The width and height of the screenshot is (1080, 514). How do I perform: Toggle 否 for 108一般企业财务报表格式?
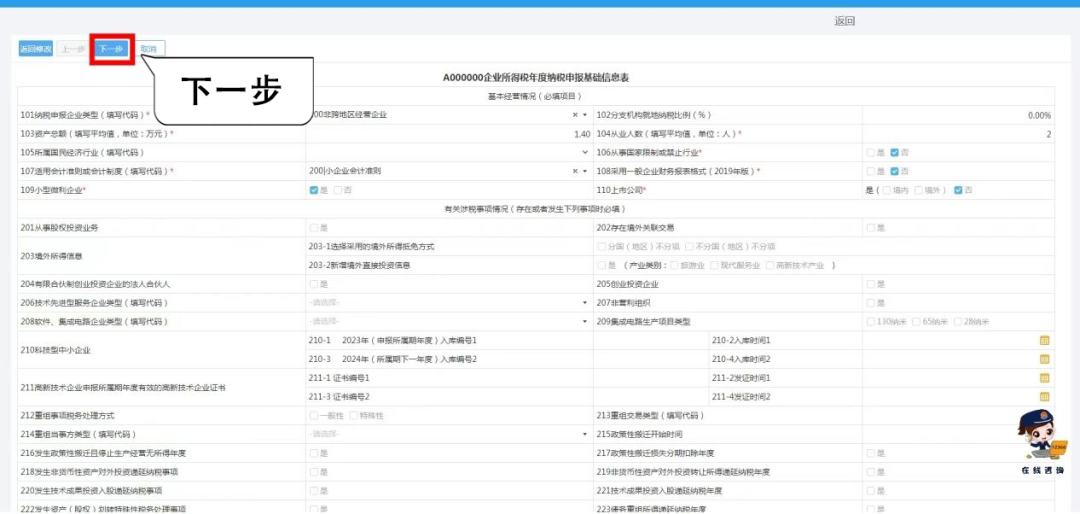pyautogui.click(x=895, y=171)
